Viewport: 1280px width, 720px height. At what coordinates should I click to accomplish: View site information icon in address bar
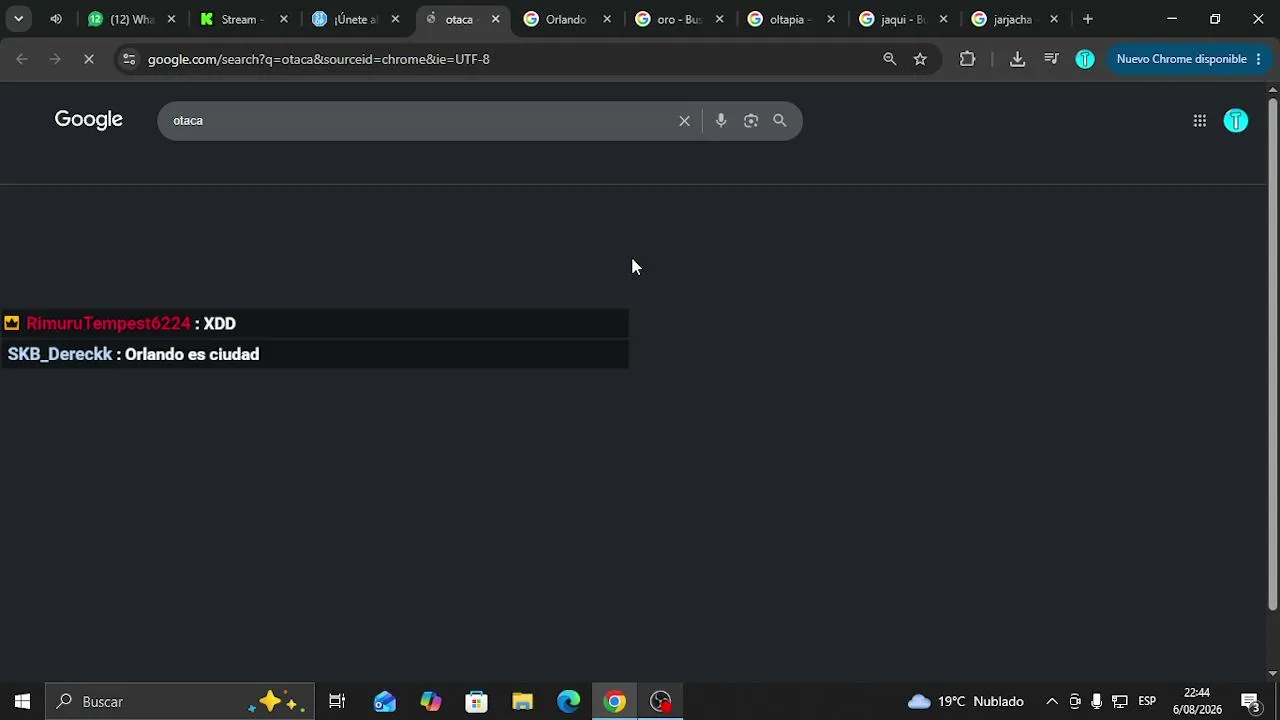[x=128, y=59]
